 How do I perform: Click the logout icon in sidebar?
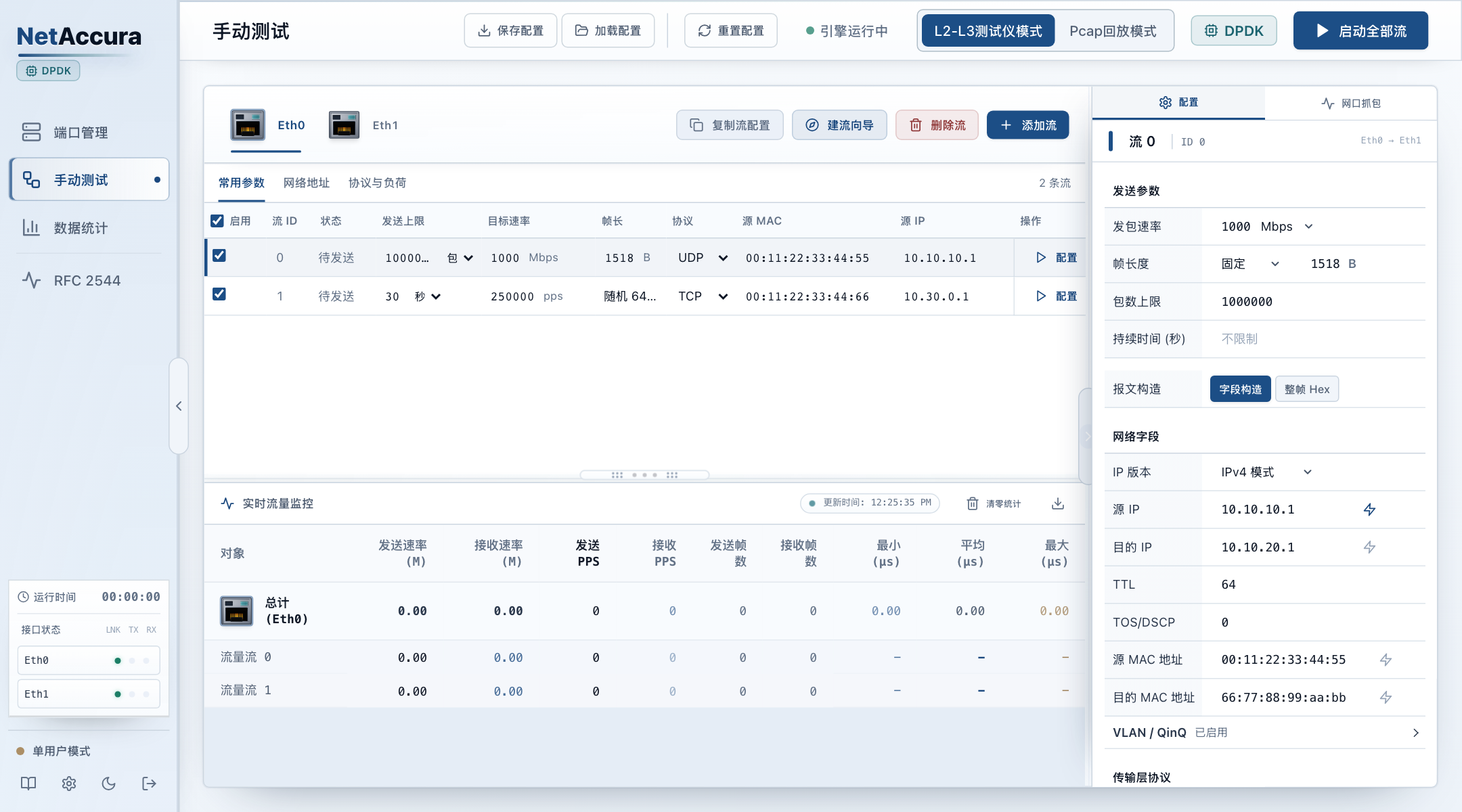(150, 784)
